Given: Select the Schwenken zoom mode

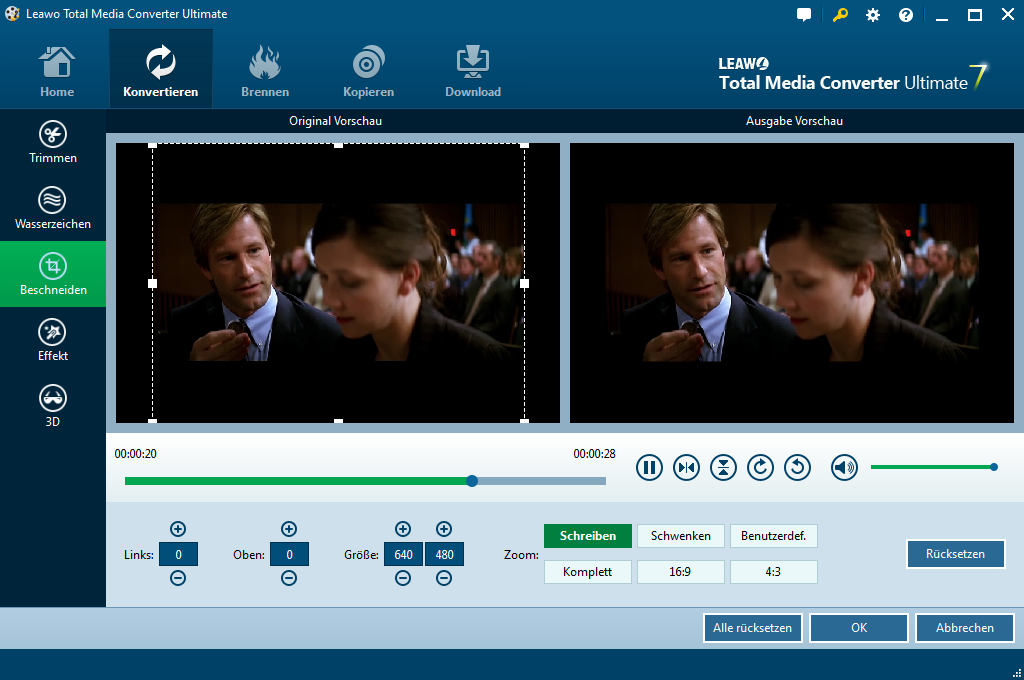Looking at the screenshot, I should (680, 536).
